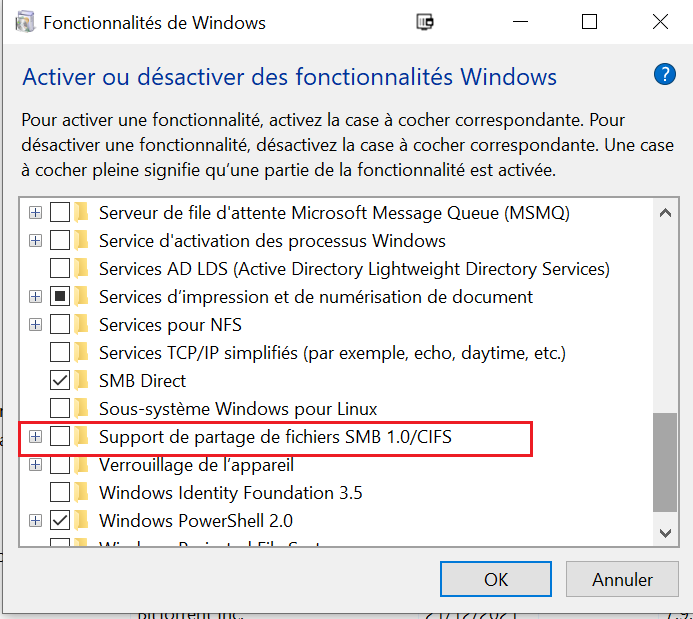Expand the Serveur de file d'attente MSMQ node
The image size is (693, 619).
(x=35, y=213)
